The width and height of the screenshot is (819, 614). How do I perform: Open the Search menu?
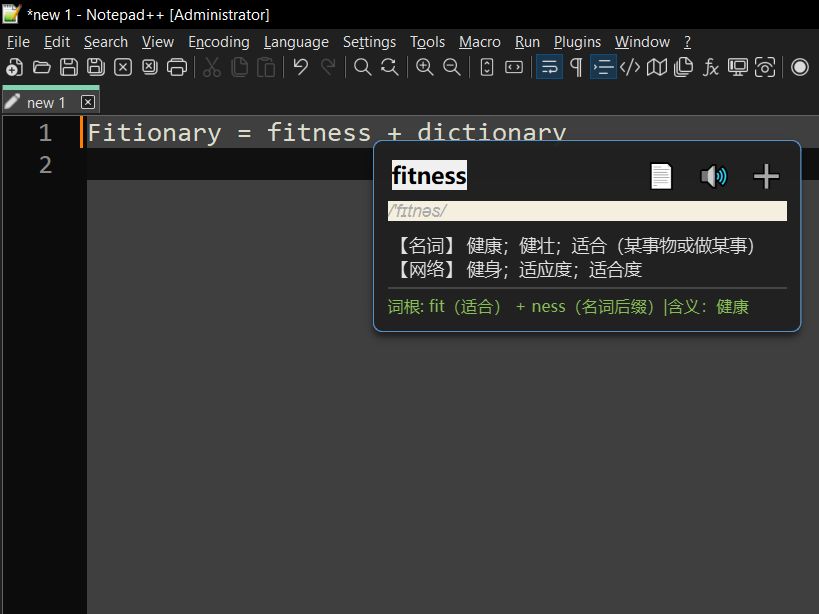tap(106, 42)
